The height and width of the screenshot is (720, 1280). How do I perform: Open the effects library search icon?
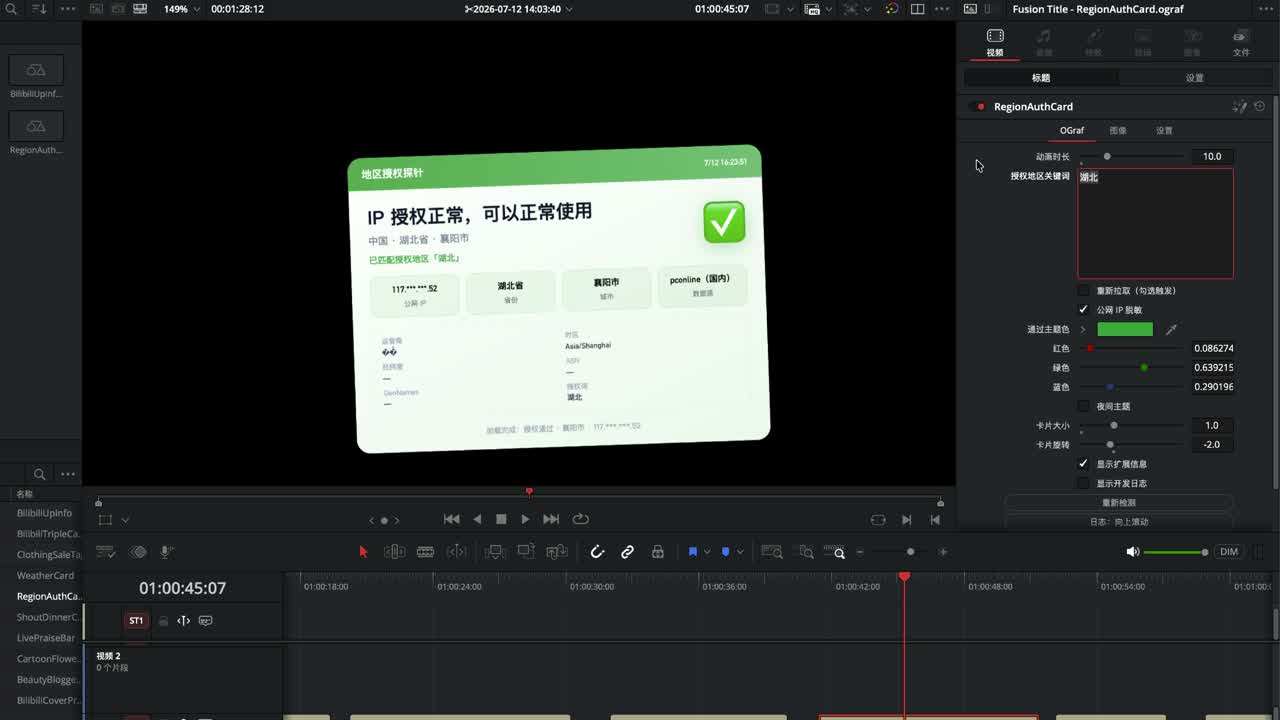click(x=39, y=474)
